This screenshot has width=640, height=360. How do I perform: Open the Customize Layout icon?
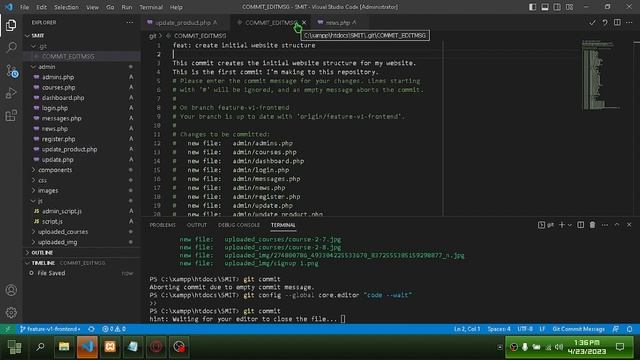569,7
